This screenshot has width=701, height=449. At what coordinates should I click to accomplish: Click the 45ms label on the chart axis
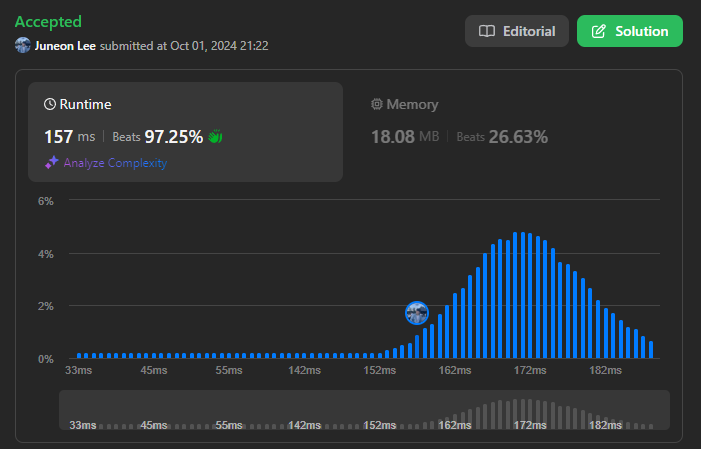coord(154,370)
